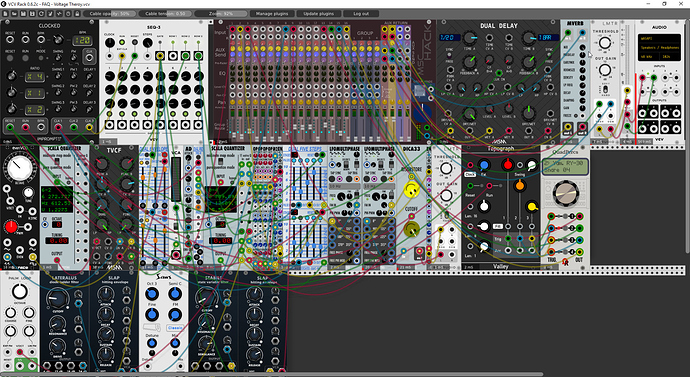Click horizontal scrollbar at bottom
The width and height of the screenshot is (690, 377).
click(272, 375)
